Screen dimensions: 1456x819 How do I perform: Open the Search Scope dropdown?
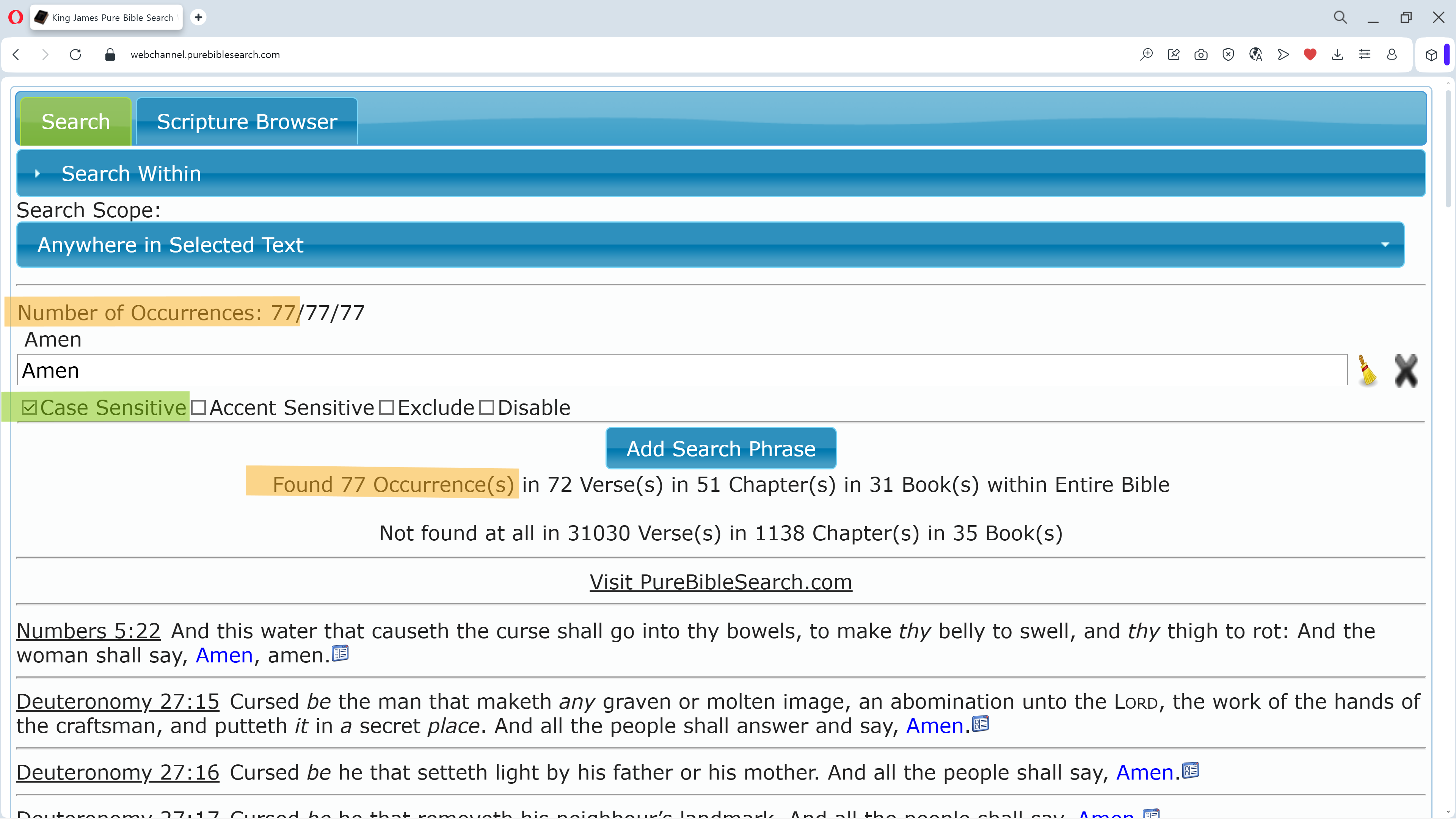[710, 245]
